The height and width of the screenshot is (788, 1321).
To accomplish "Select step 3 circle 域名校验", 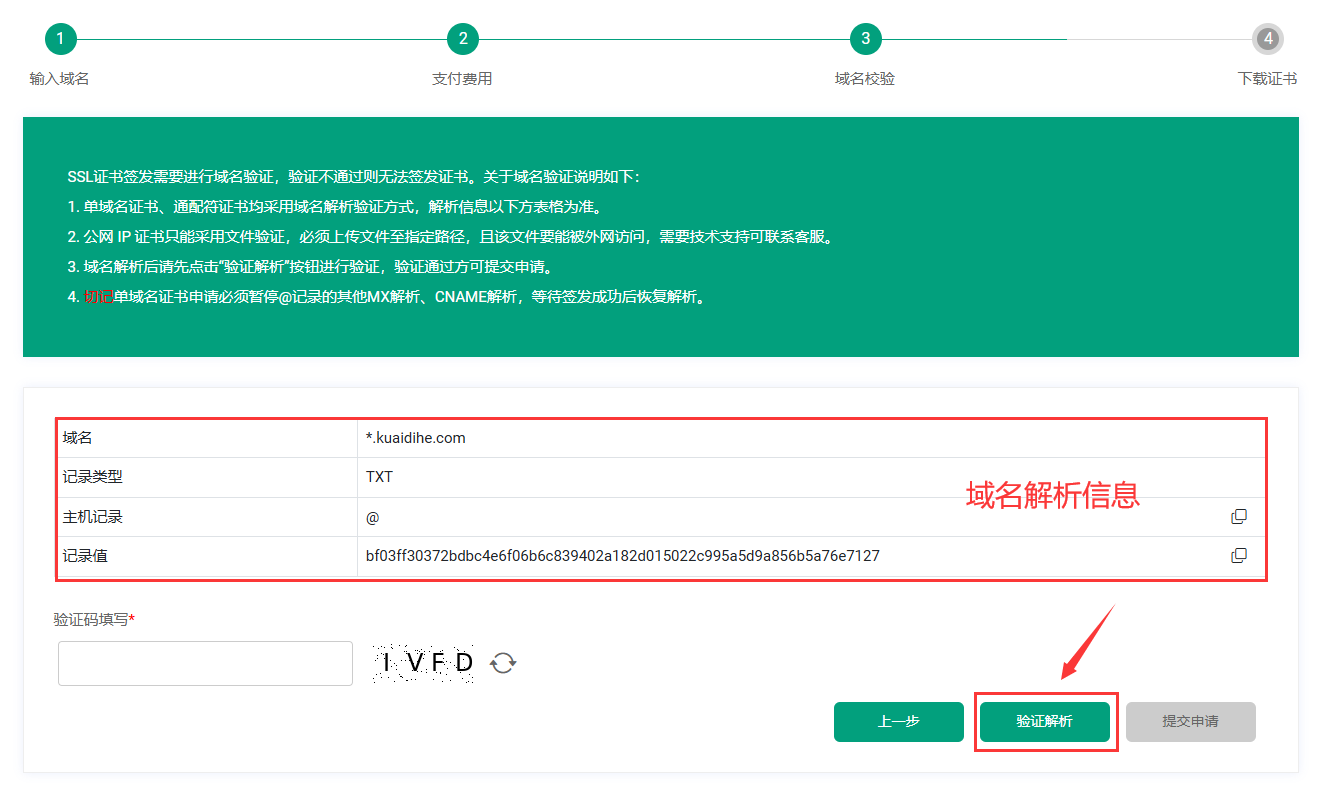I will [866, 39].
